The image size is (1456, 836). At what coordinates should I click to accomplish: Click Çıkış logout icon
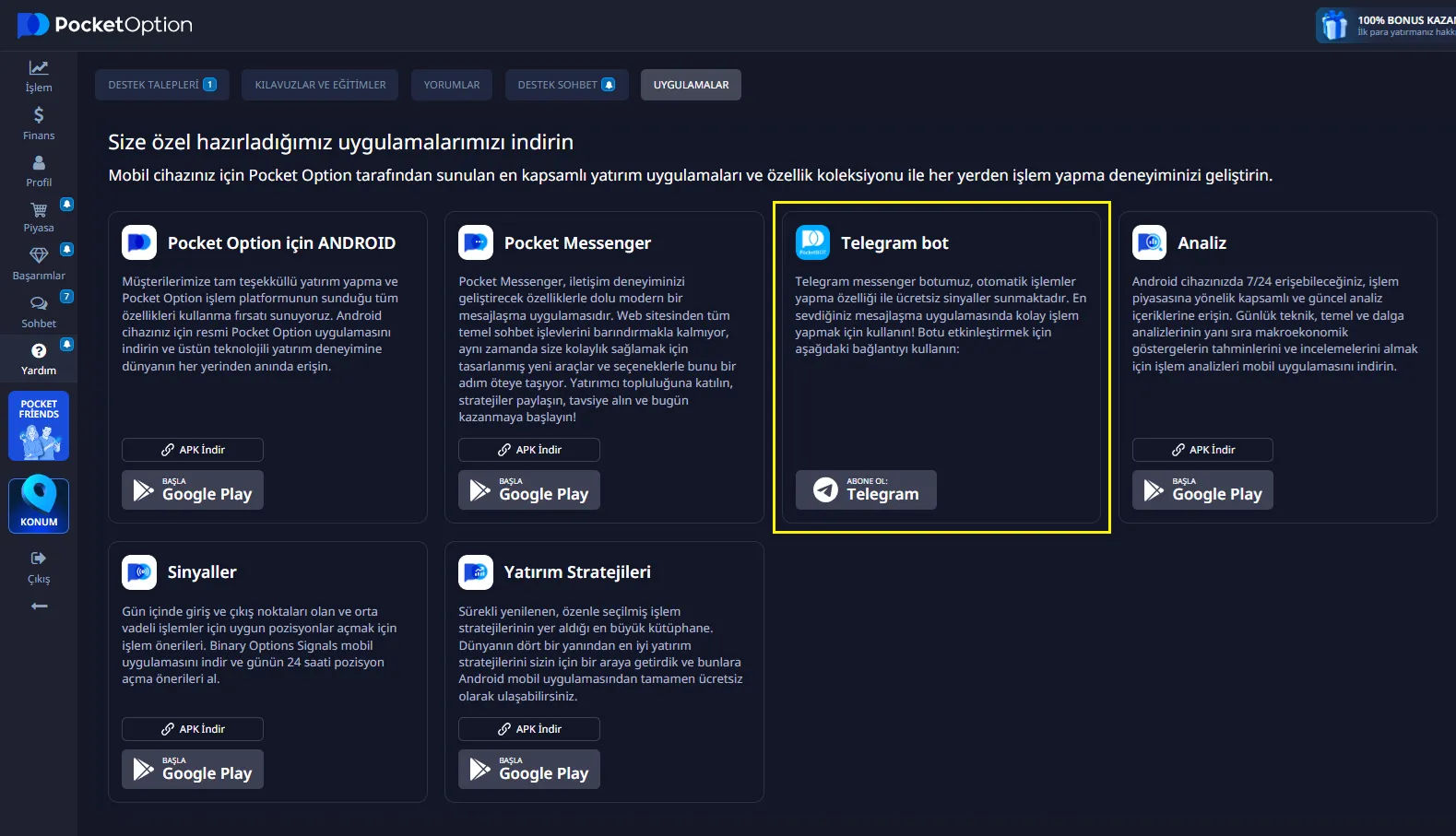click(39, 559)
